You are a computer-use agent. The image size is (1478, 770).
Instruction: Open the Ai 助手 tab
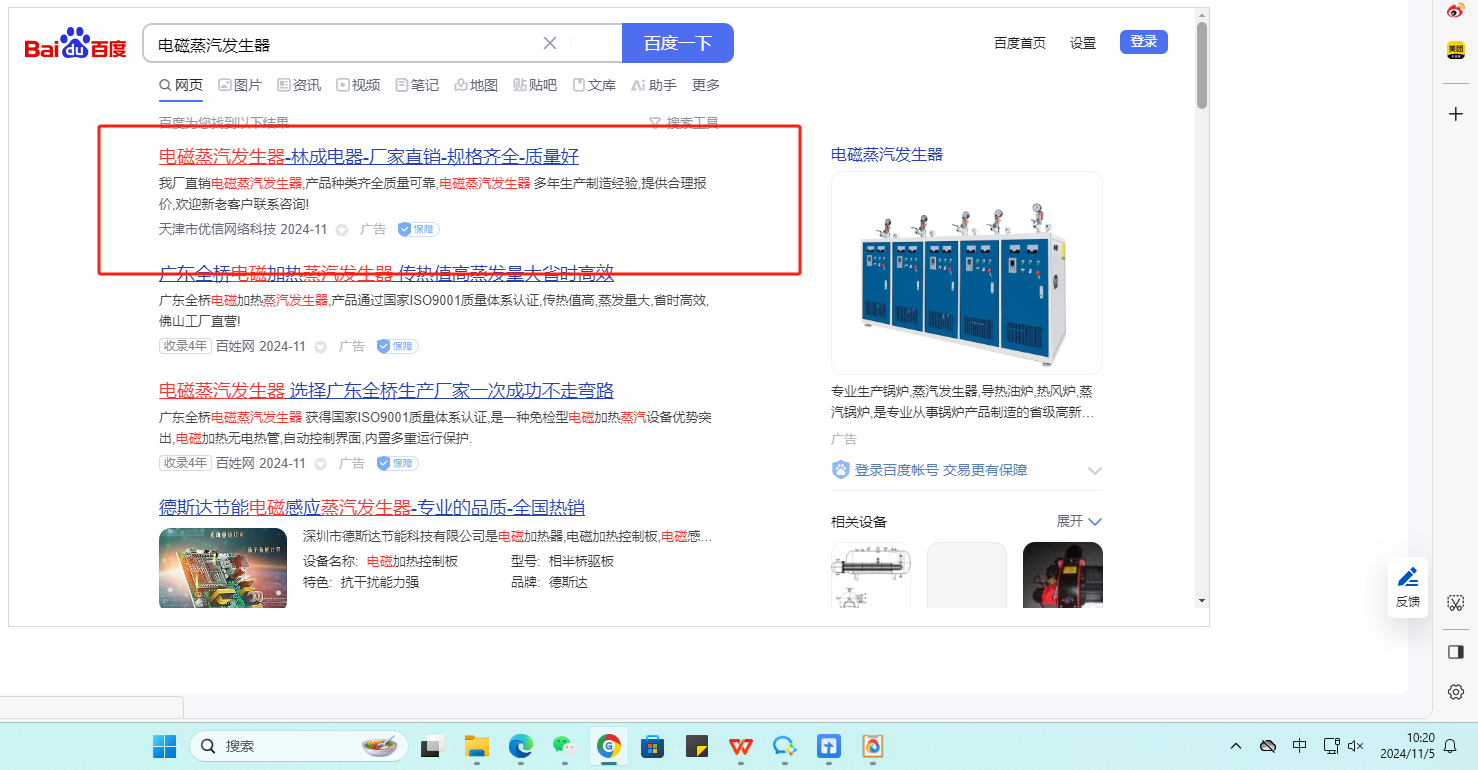654,85
